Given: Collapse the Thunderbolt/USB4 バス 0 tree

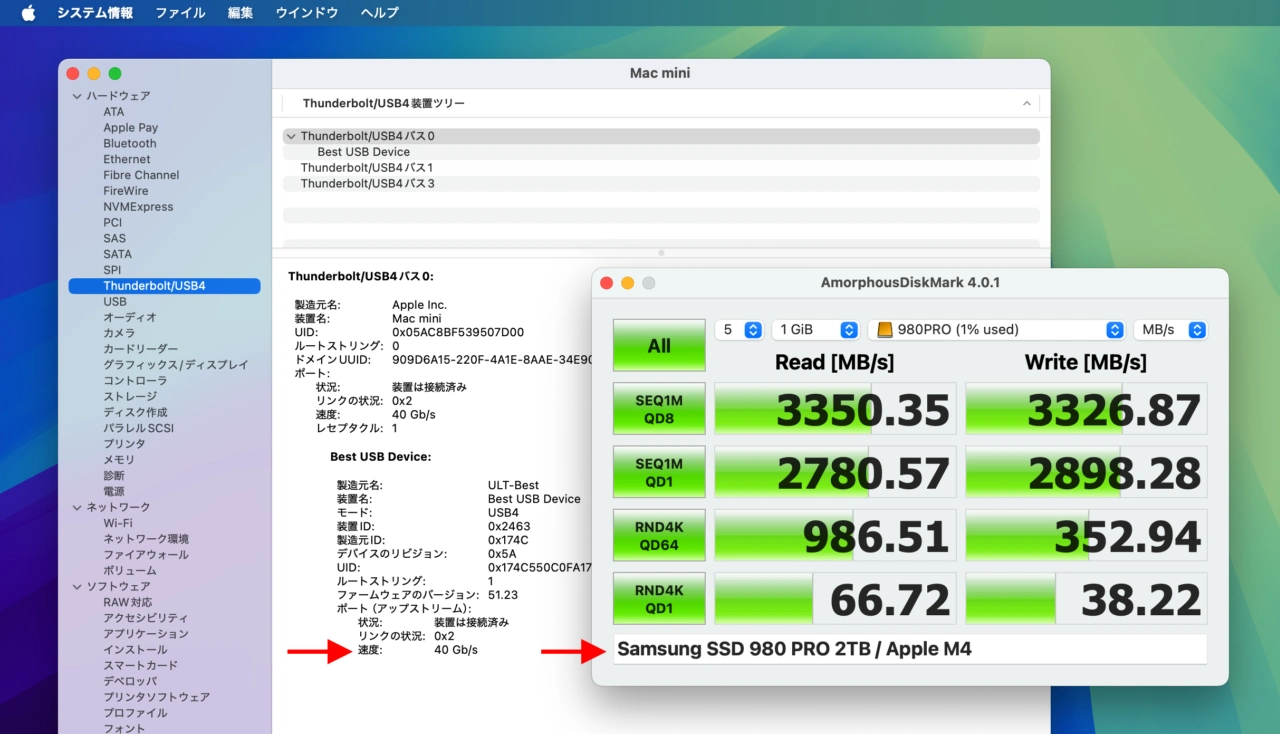Looking at the screenshot, I should (x=290, y=135).
